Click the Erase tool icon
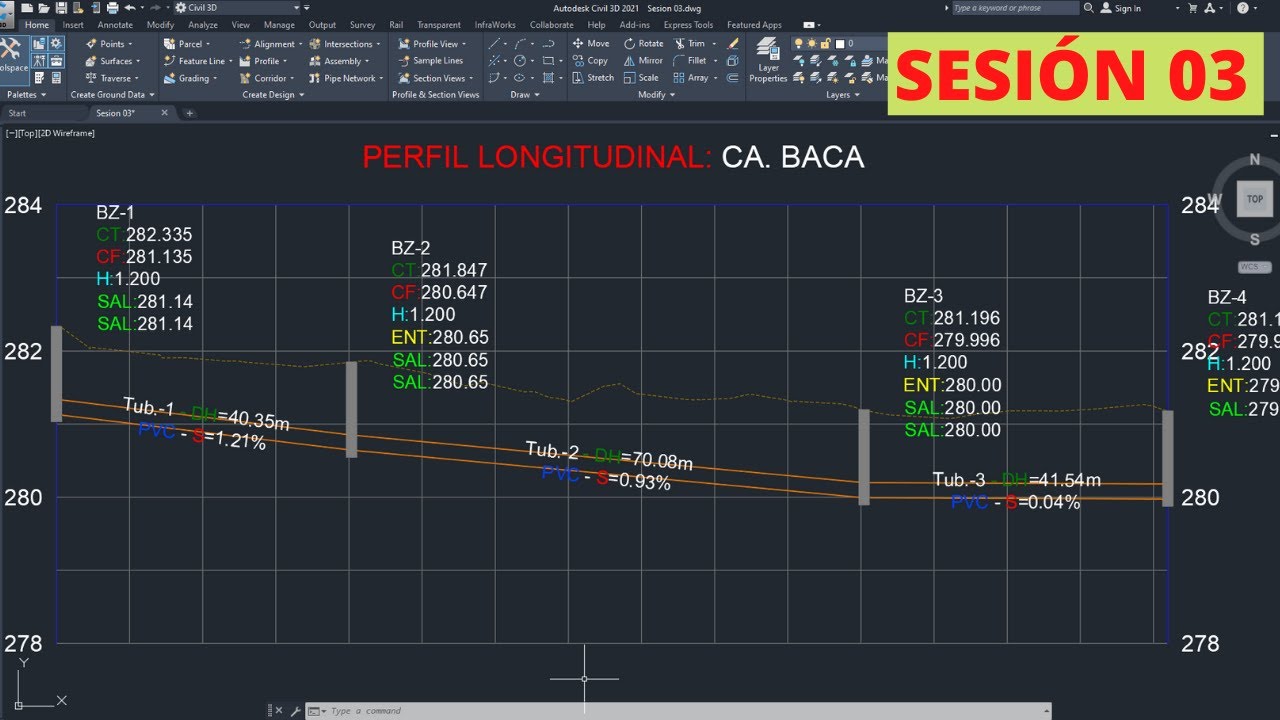This screenshot has width=1280, height=720. click(x=733, y=44)
